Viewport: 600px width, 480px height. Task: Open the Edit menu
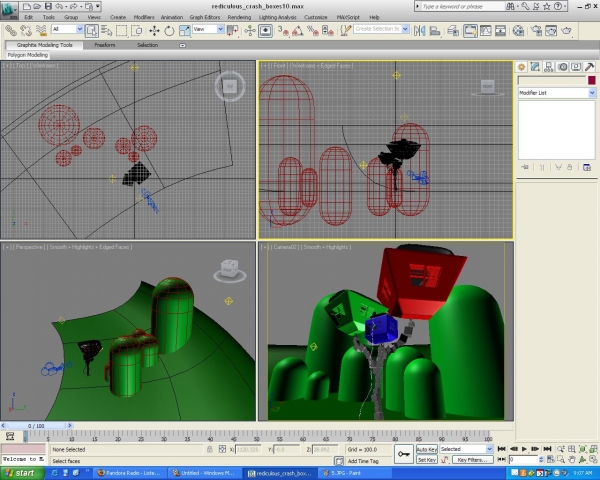click(x=29, y=17)
